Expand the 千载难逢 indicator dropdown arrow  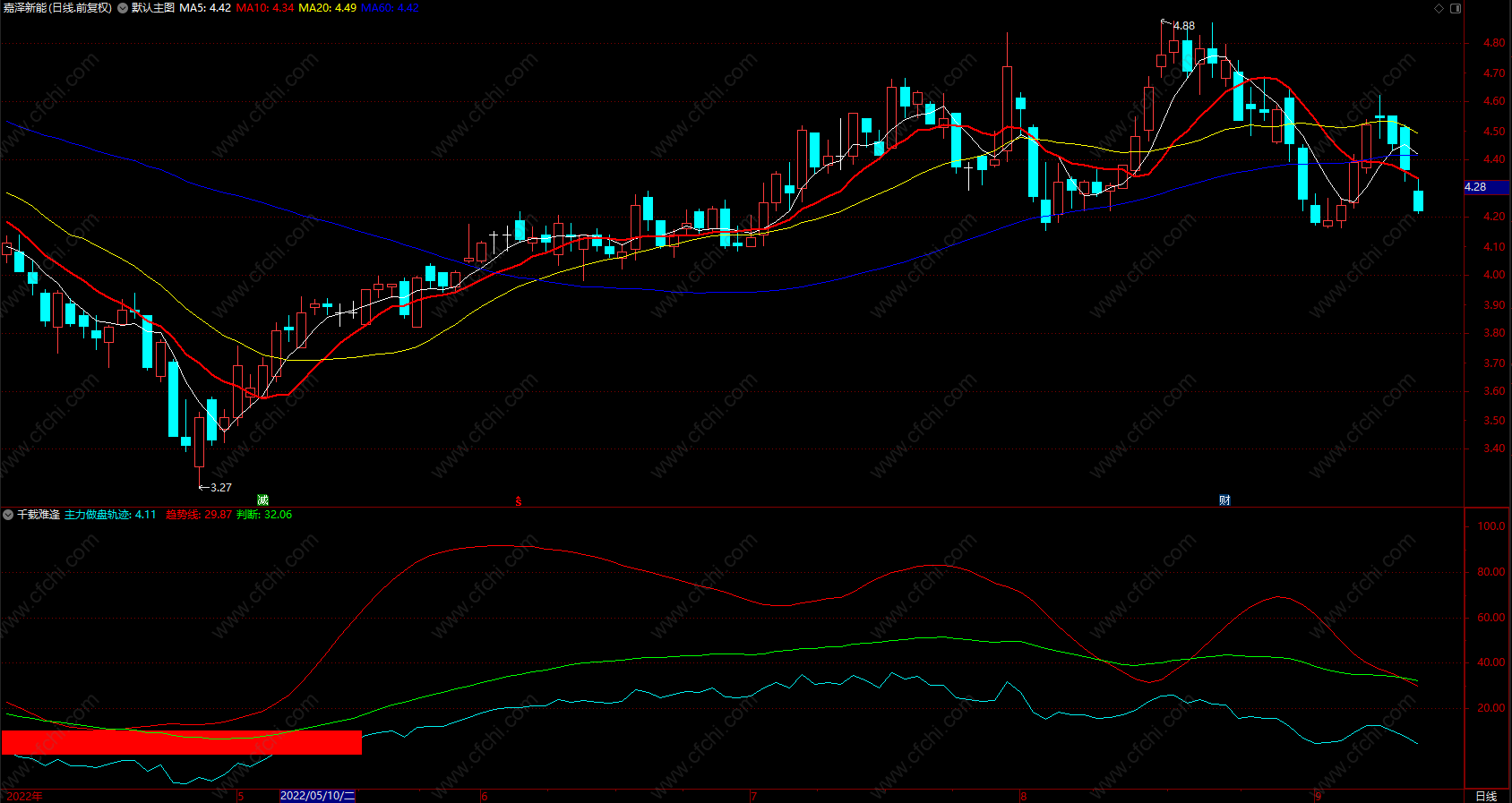click(x=8, y=515)
